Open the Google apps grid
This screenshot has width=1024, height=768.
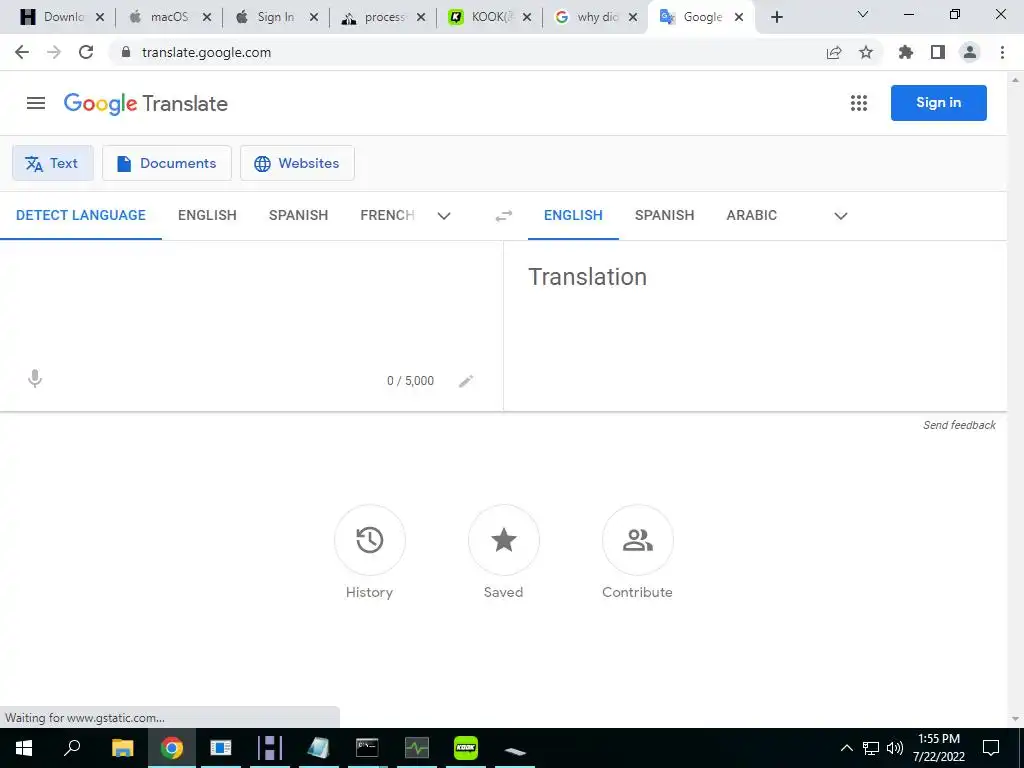click(x=859, y=103)
